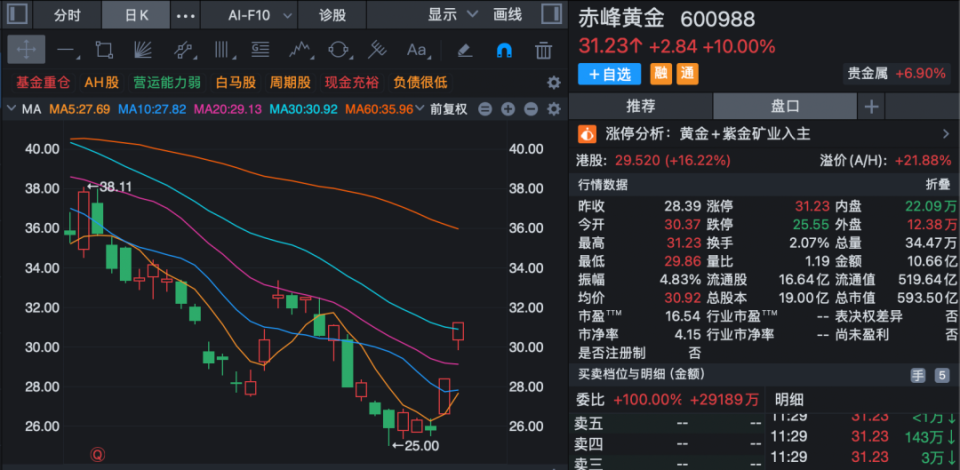Image resolution: width=960 pixels, height=470 pixels.
Task: Click the plus zoom-in chart icon
Action: point(508,110)
